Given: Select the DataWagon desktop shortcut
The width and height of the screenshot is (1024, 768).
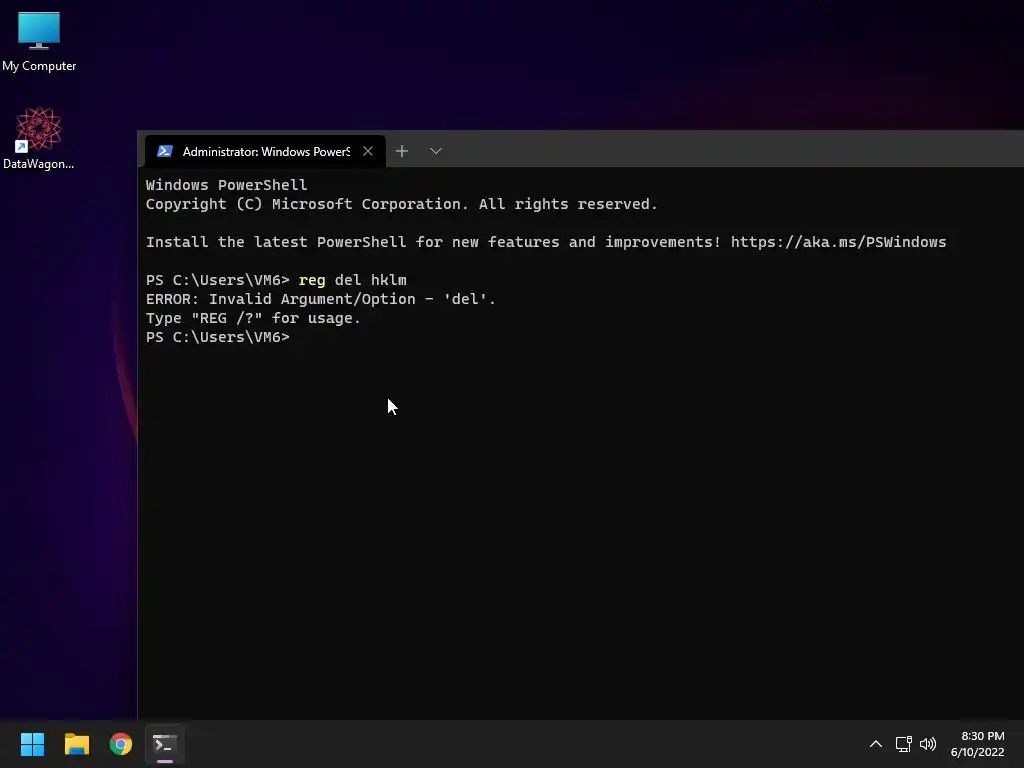Looking at the screenshot, I should coord(39,138).
